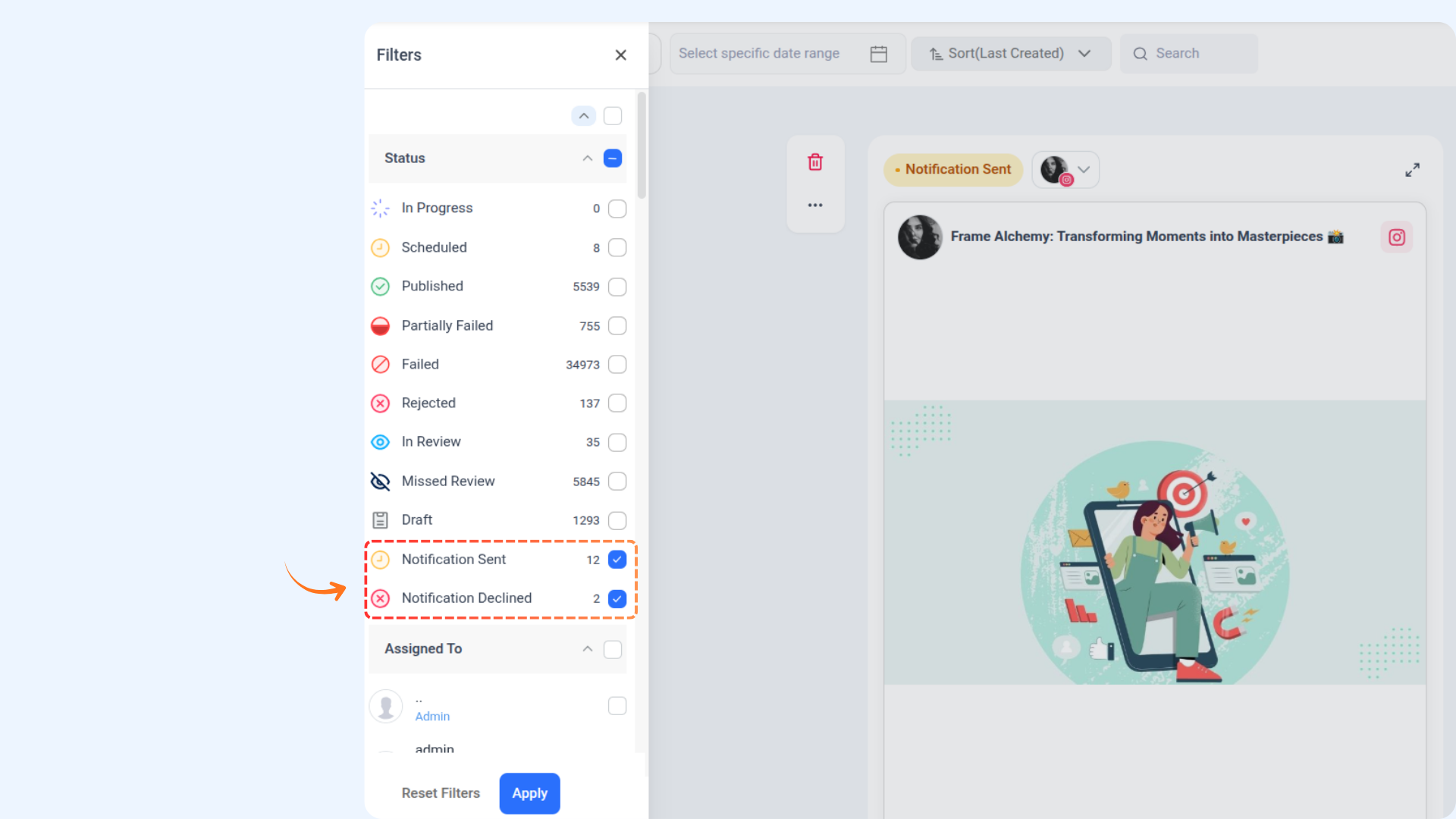1456x819 pixels.
Task: Open the calendar date picker icon
Action: coord(879,54)
